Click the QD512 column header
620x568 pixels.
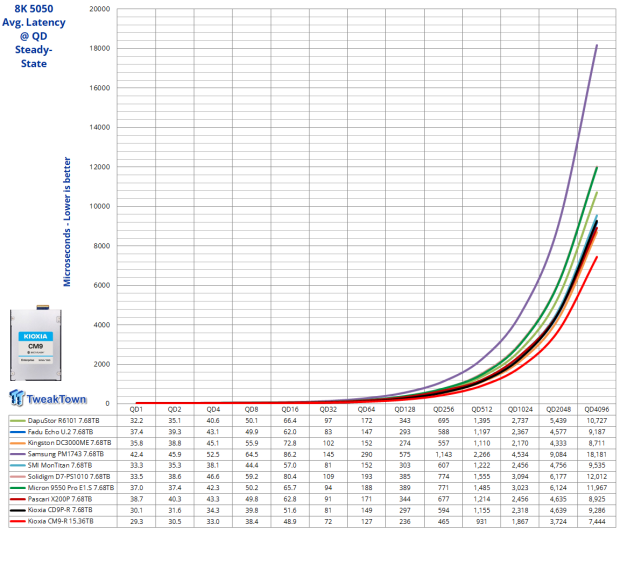coord(482,409)
